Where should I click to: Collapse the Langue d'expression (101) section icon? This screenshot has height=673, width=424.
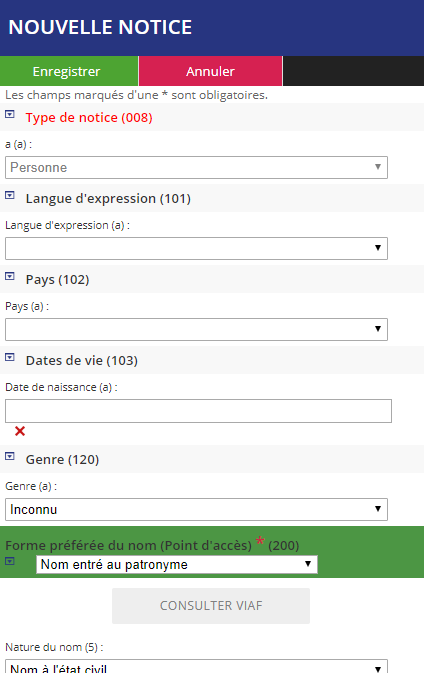click(9, 195)
